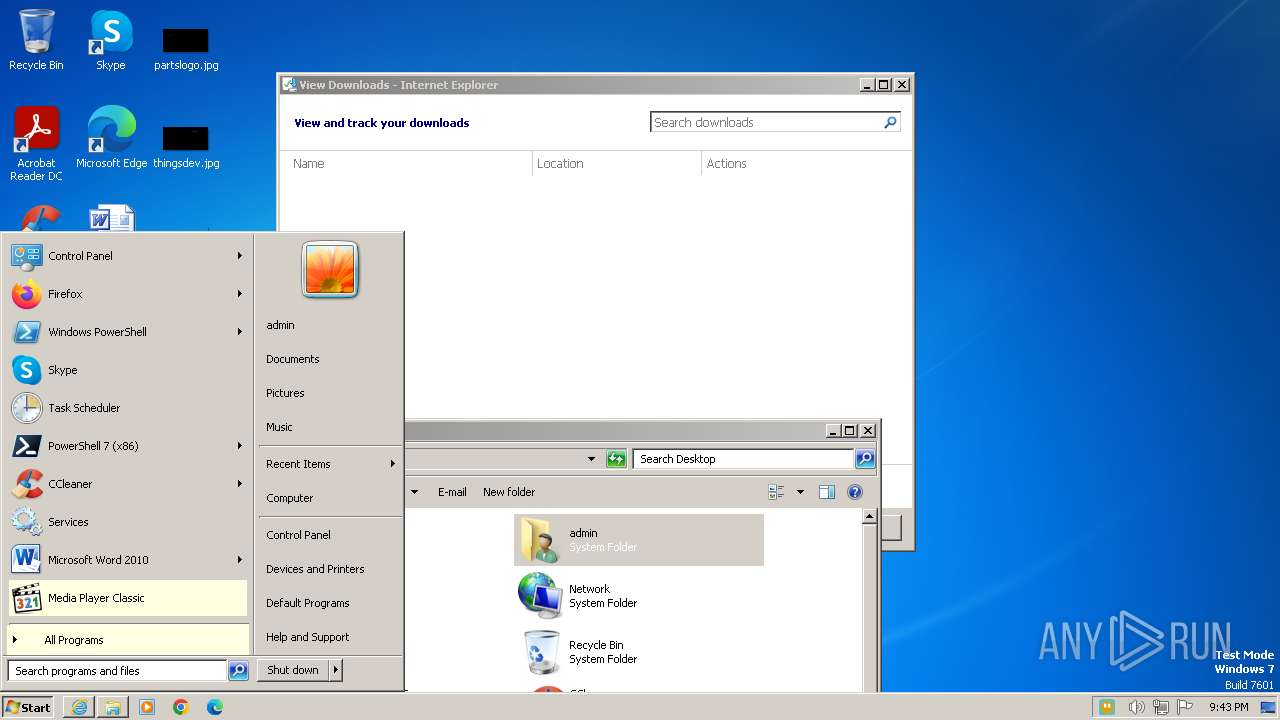Open Windows Explorer taskbar icon

tap(113, 707)
